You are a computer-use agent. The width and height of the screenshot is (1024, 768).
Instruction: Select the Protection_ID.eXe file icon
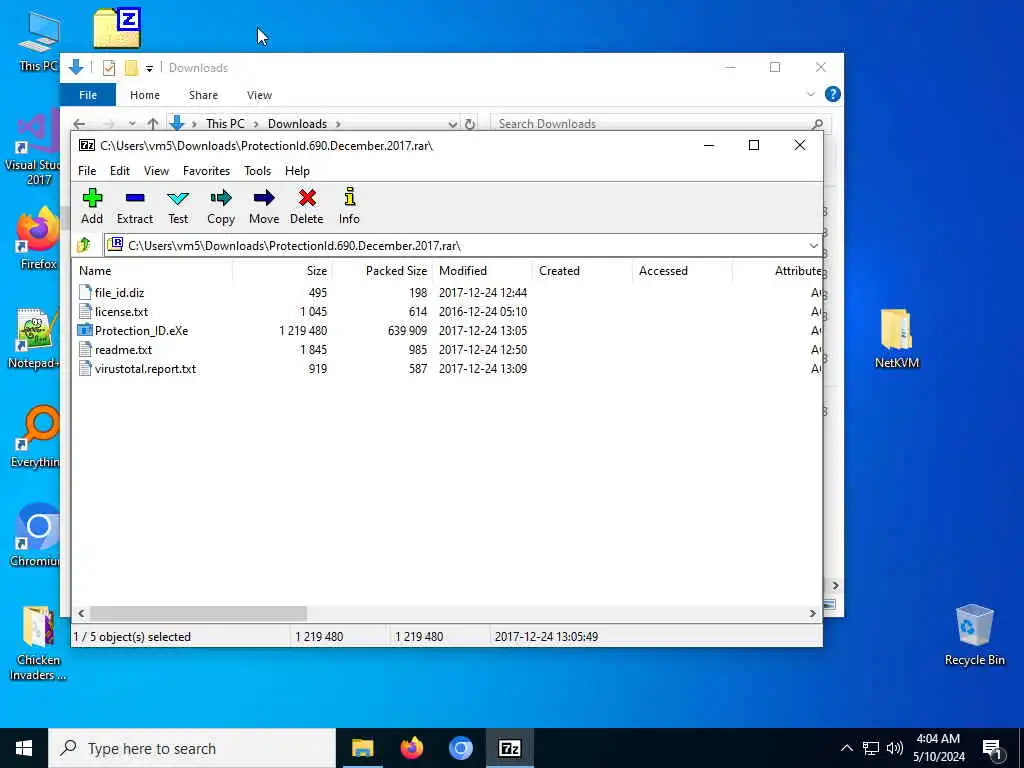(x=85, y=330)
